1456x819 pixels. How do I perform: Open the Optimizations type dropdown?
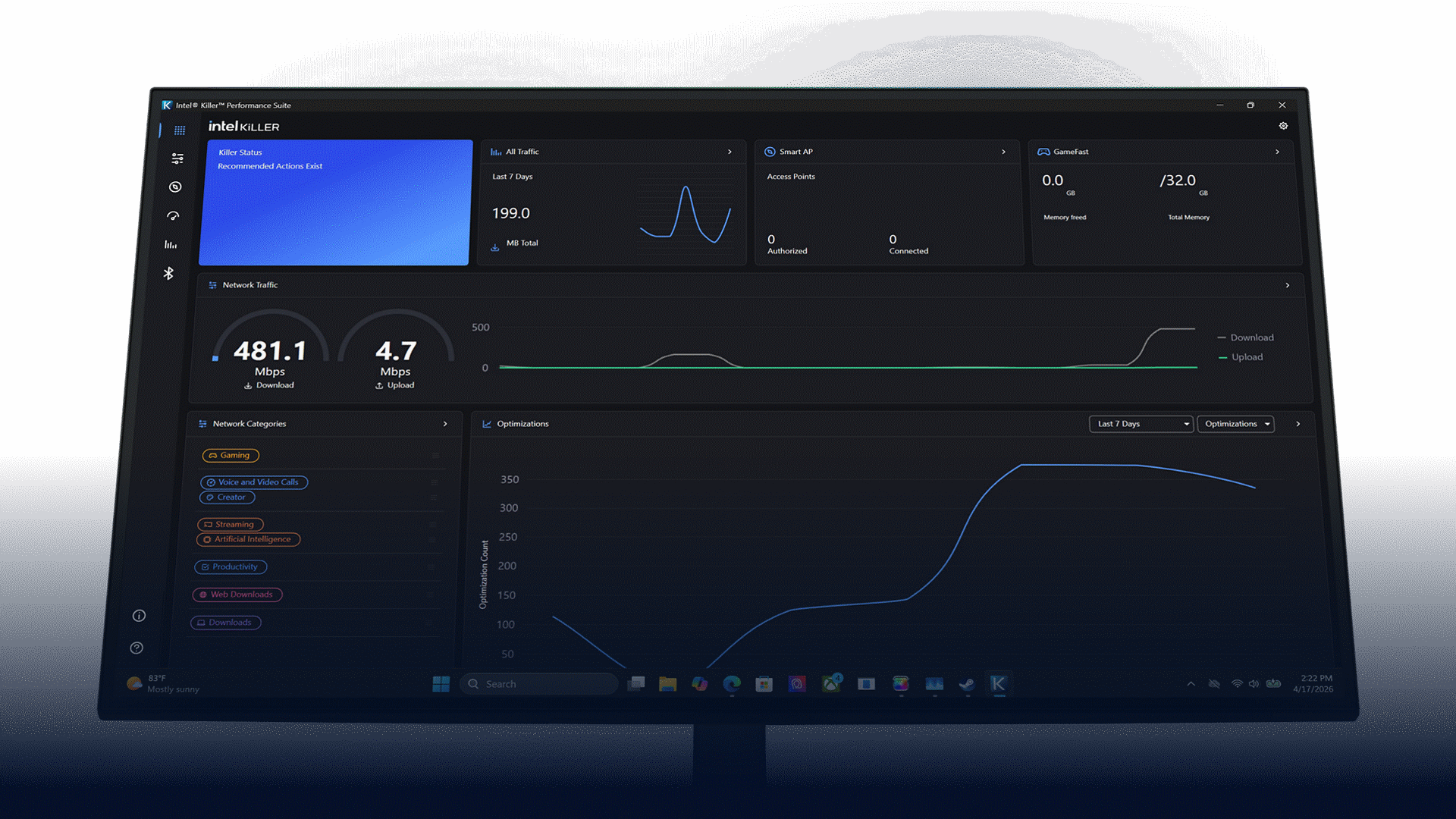(x=1236, y=424)
